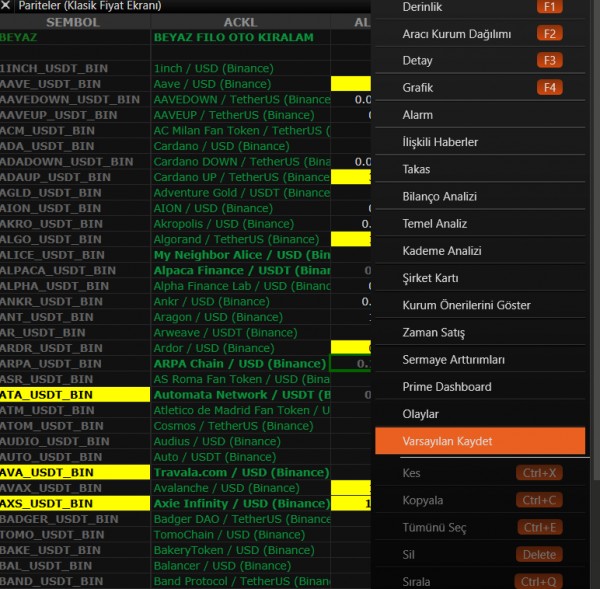Choose Sil from the menu
The height and width of the screenshot is (589, 600).
(x=480, y=555)
